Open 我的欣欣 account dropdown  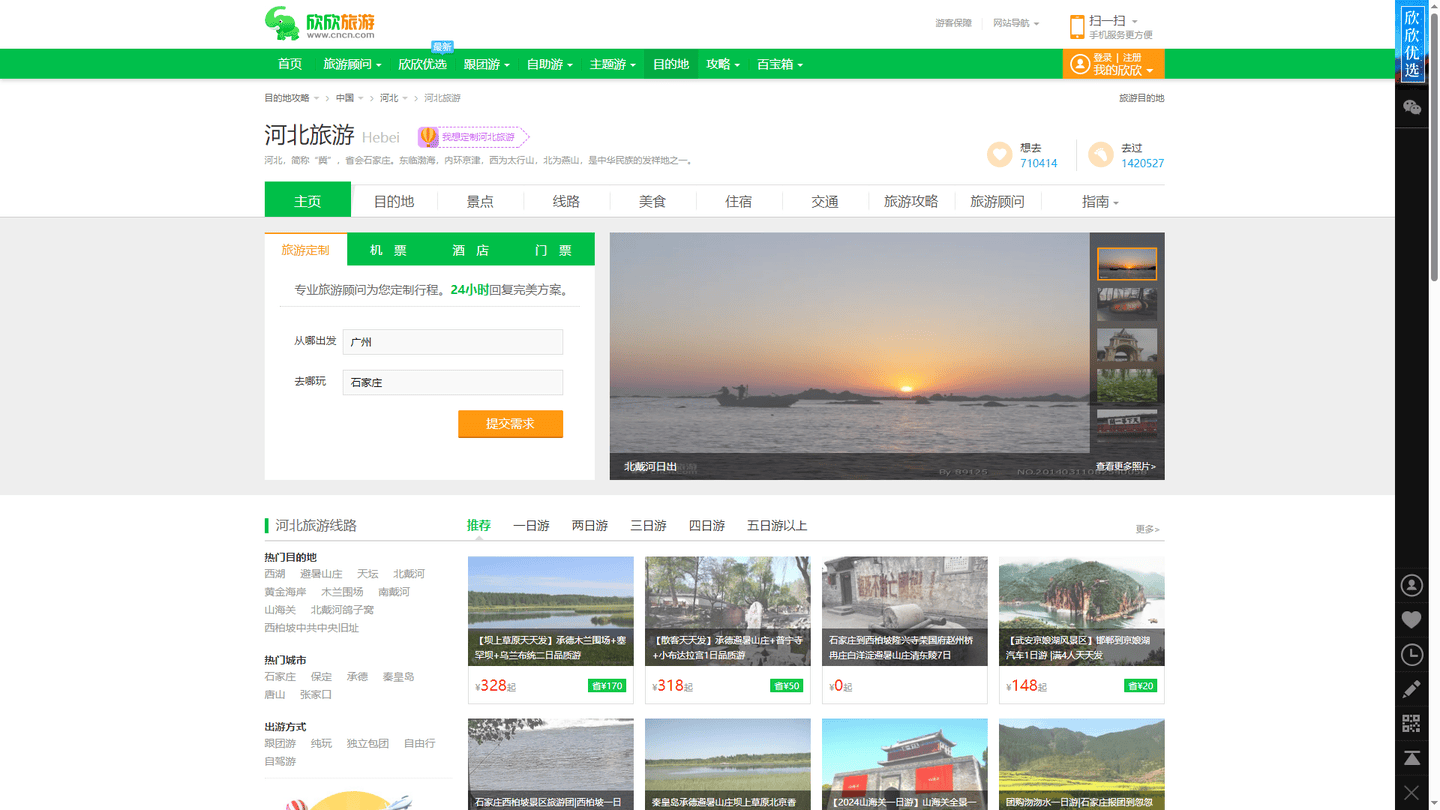tap(1123, 70)
